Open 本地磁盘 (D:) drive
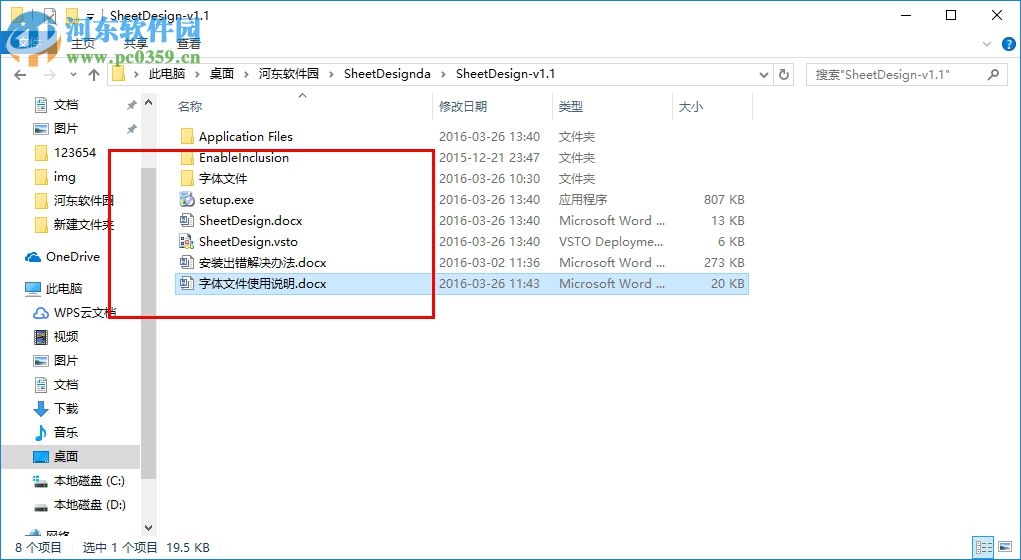Screen dimensions: 1021x560 click(79, 505)
